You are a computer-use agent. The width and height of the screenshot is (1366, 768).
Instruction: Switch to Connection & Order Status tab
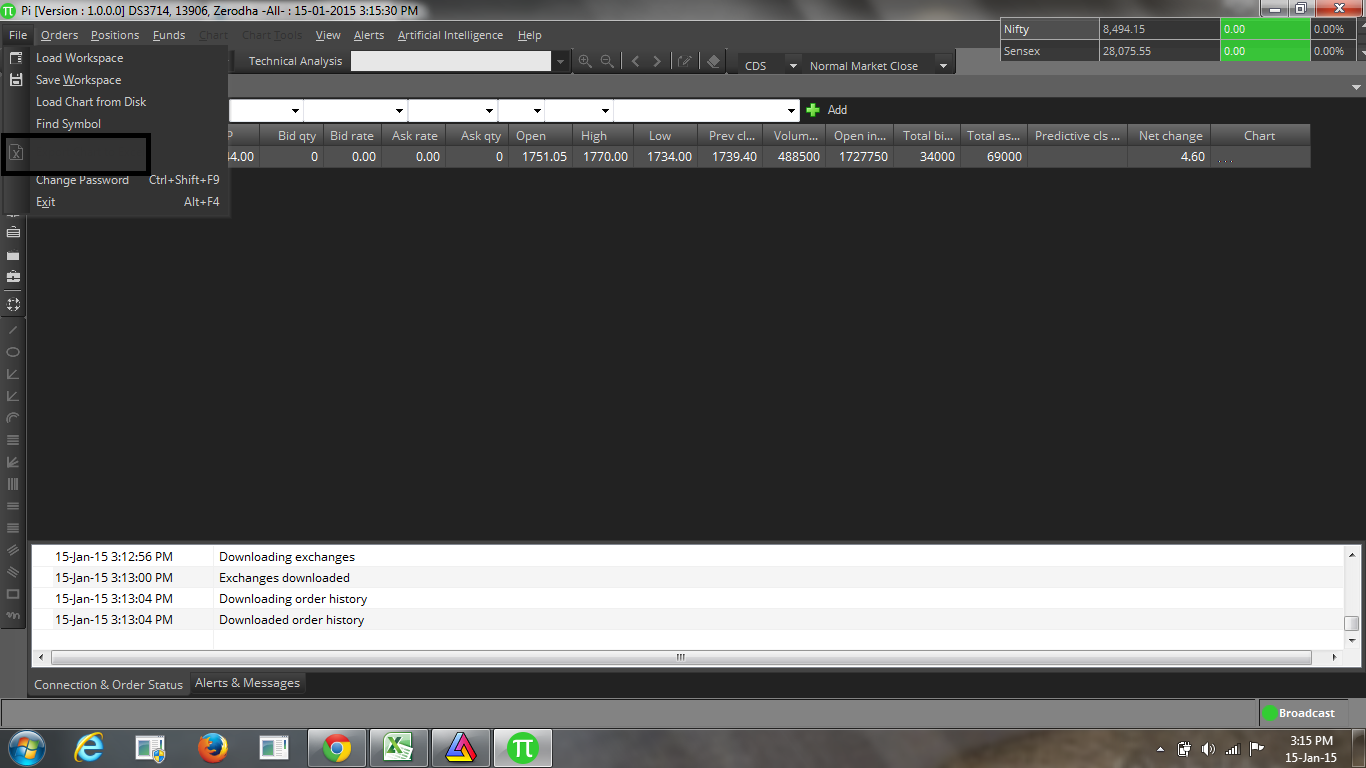[108, 685]
